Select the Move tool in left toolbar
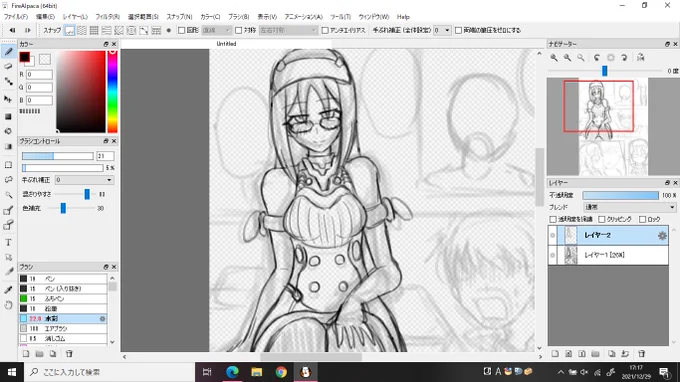This screenshot has height=382, width=680. click(8, 99)
